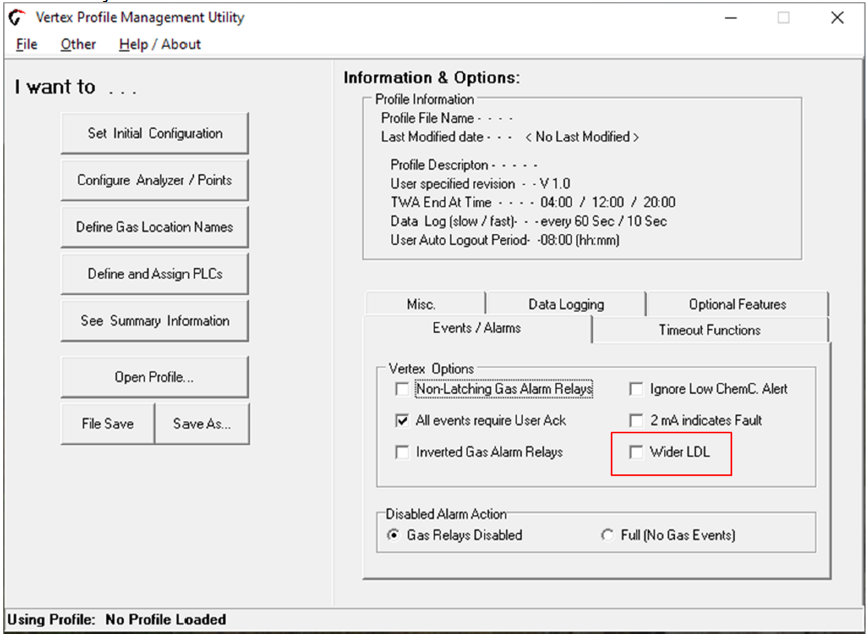Click the No Last Modified text
This screenshot has height=636, width=868.
(x=582, y=137)
